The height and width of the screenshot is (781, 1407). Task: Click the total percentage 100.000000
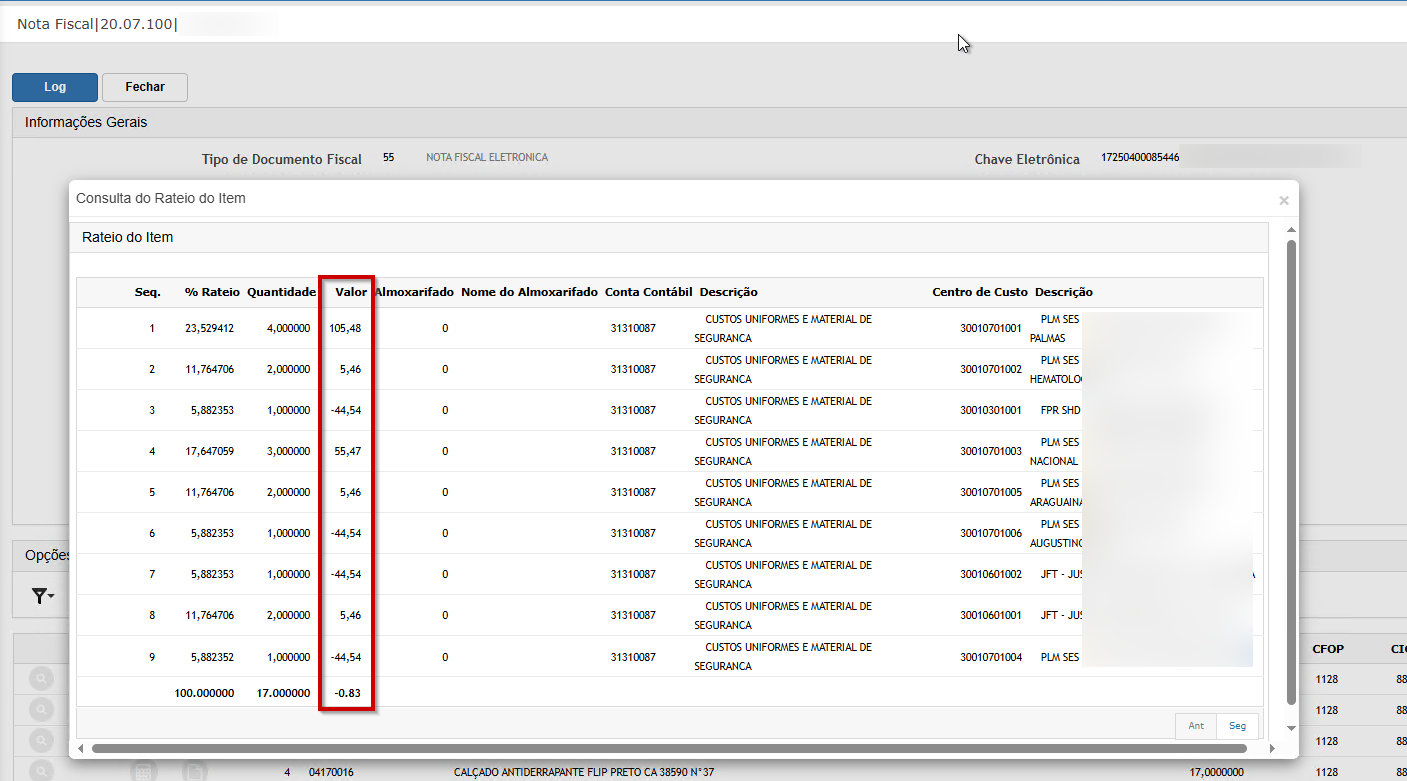coord(204,692)
